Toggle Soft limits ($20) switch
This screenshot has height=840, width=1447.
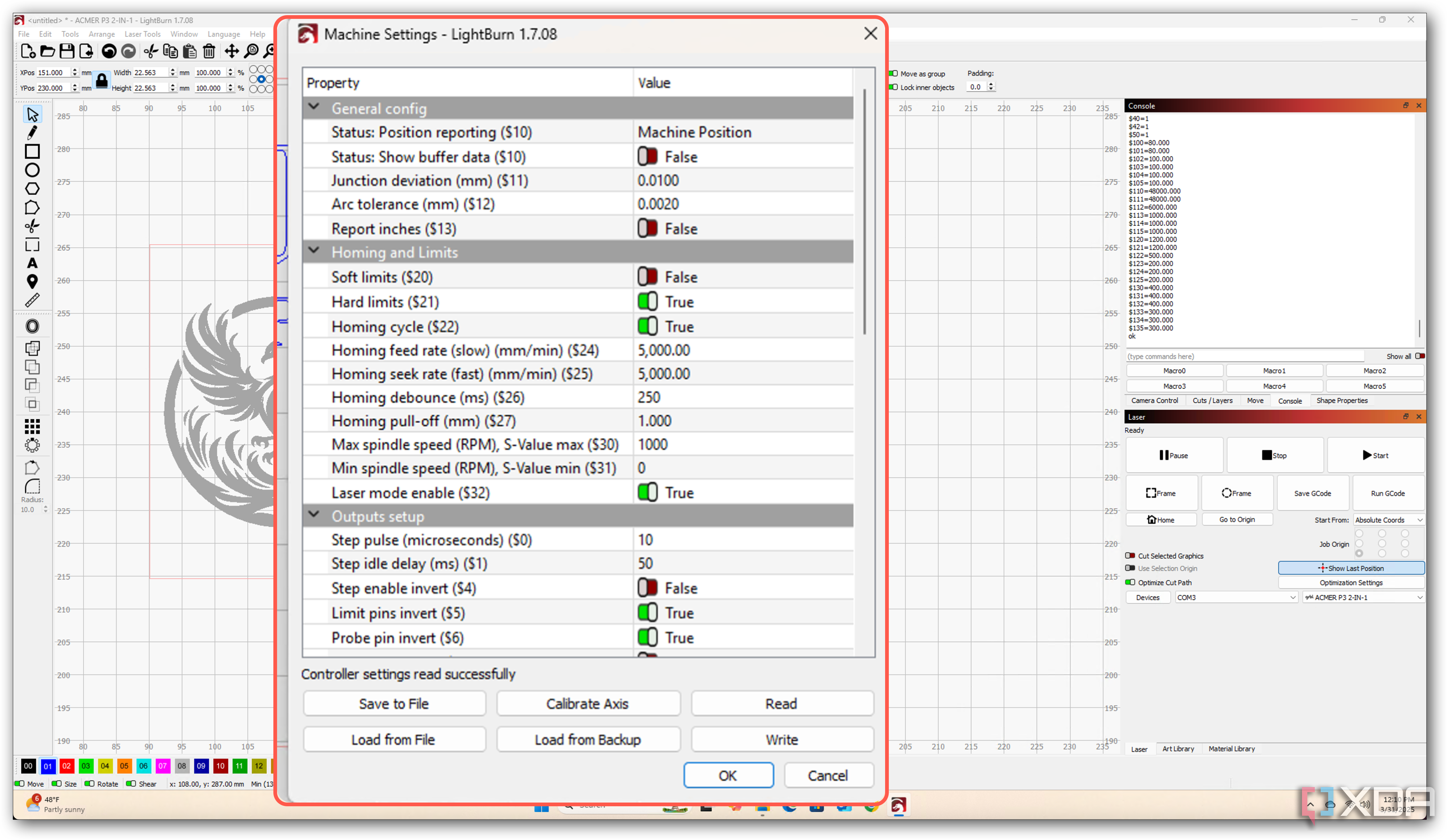click(x=647, y=277)
